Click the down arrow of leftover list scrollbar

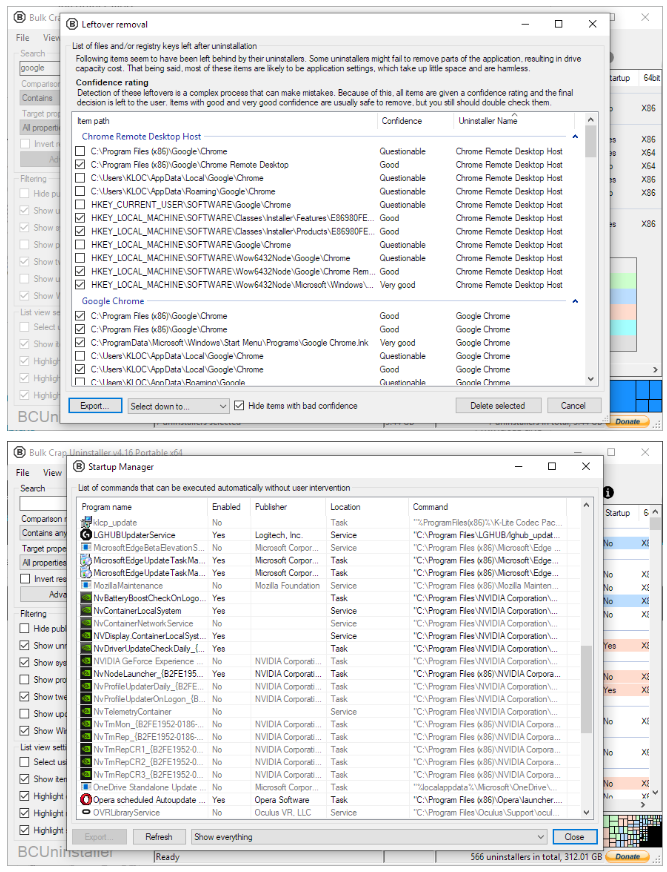tap(591, 379)
